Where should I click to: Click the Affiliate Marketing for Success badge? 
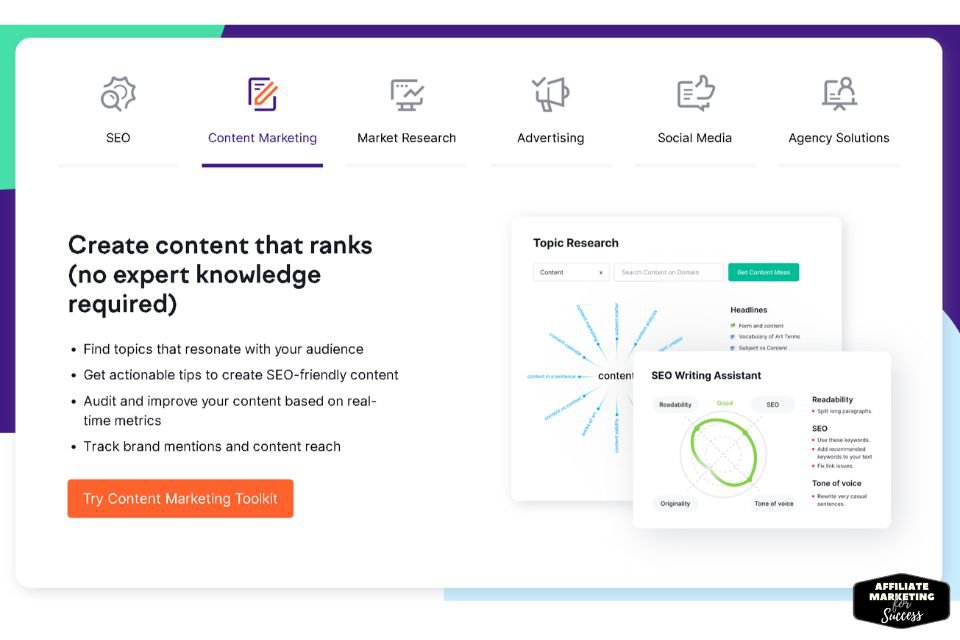tap(901, 601)
